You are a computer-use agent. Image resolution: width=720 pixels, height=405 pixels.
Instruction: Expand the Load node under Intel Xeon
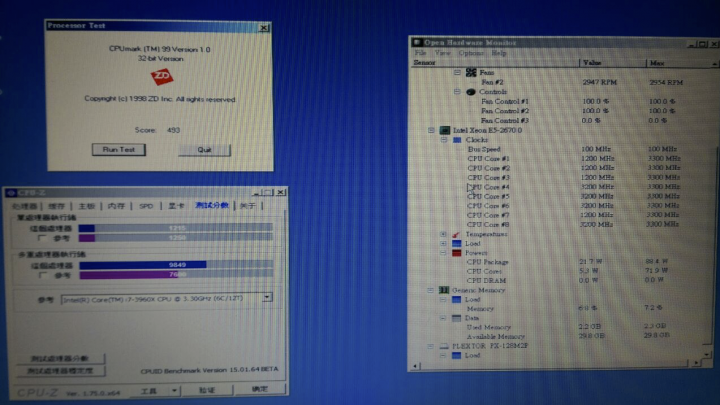443,243
